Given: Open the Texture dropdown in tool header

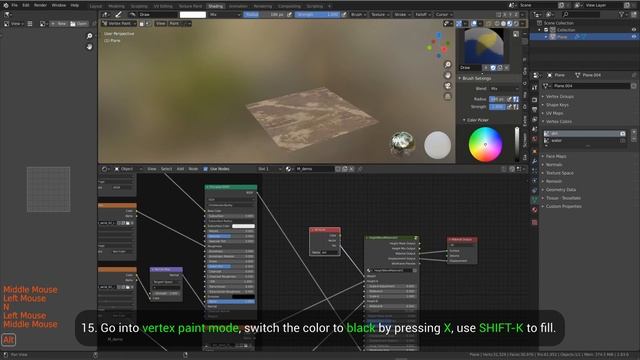Looking at the screenshot, I should click(380, 15).
